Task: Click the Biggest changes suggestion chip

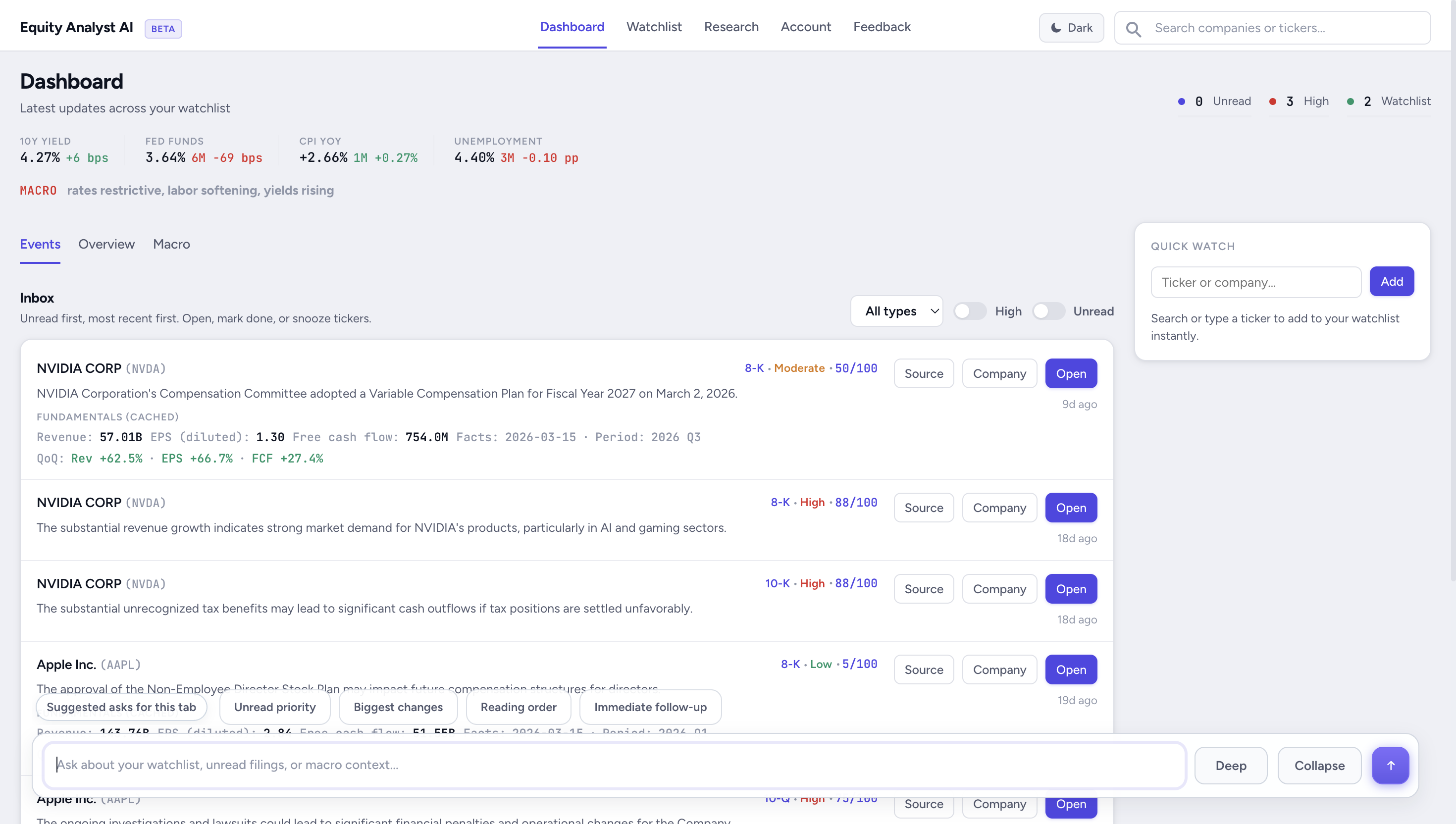Action: click(x=398, y=707)
